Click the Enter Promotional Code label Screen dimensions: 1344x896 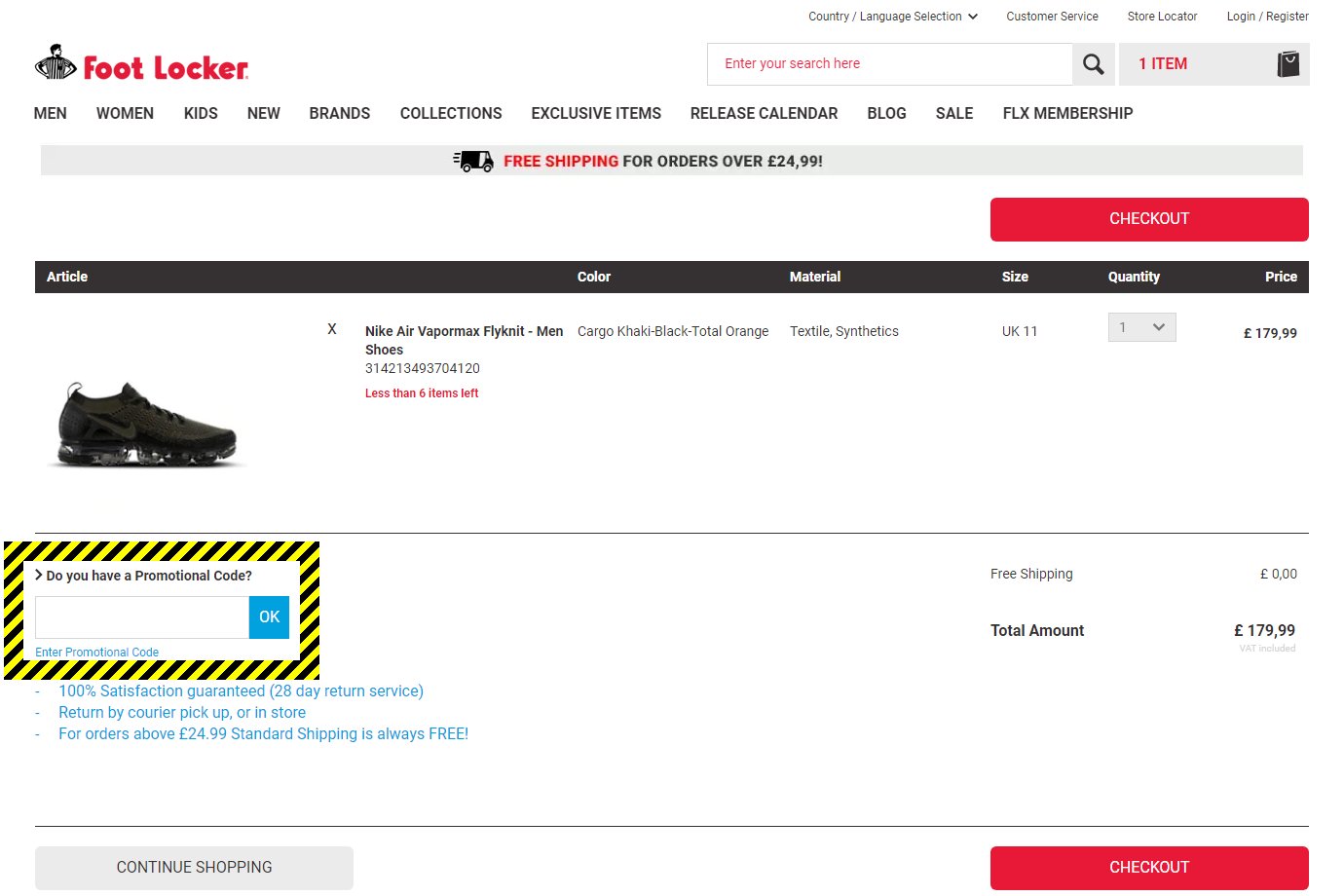point(96,653)
